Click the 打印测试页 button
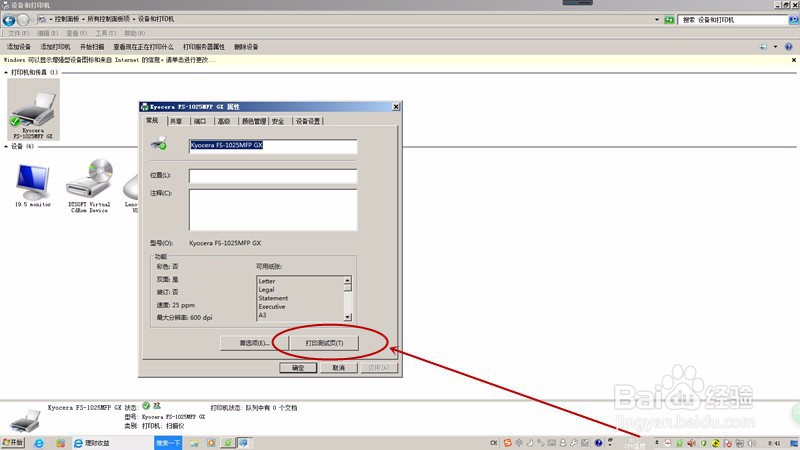The width and height of the screenshot is (800, 450). (x=324, y=343)
